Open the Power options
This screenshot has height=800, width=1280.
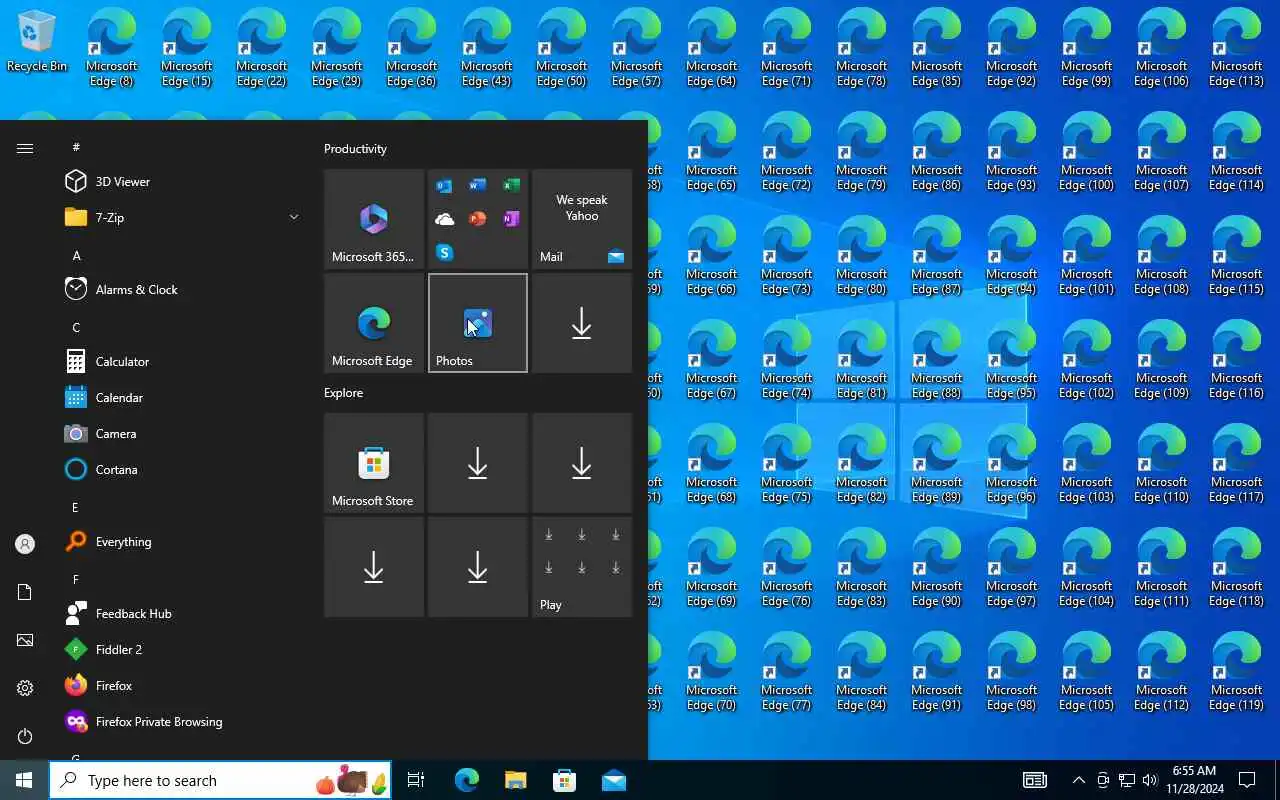coord(25,736)
